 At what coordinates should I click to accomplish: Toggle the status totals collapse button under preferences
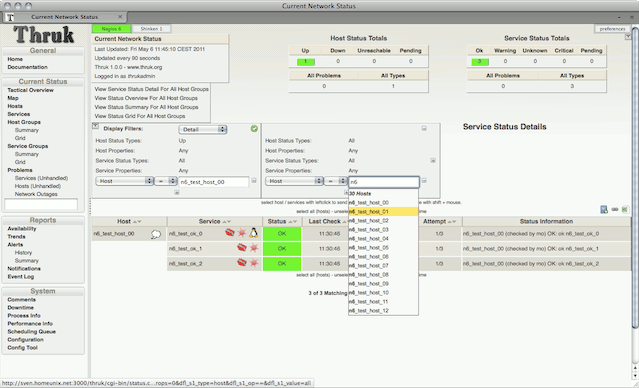point(628,37)
